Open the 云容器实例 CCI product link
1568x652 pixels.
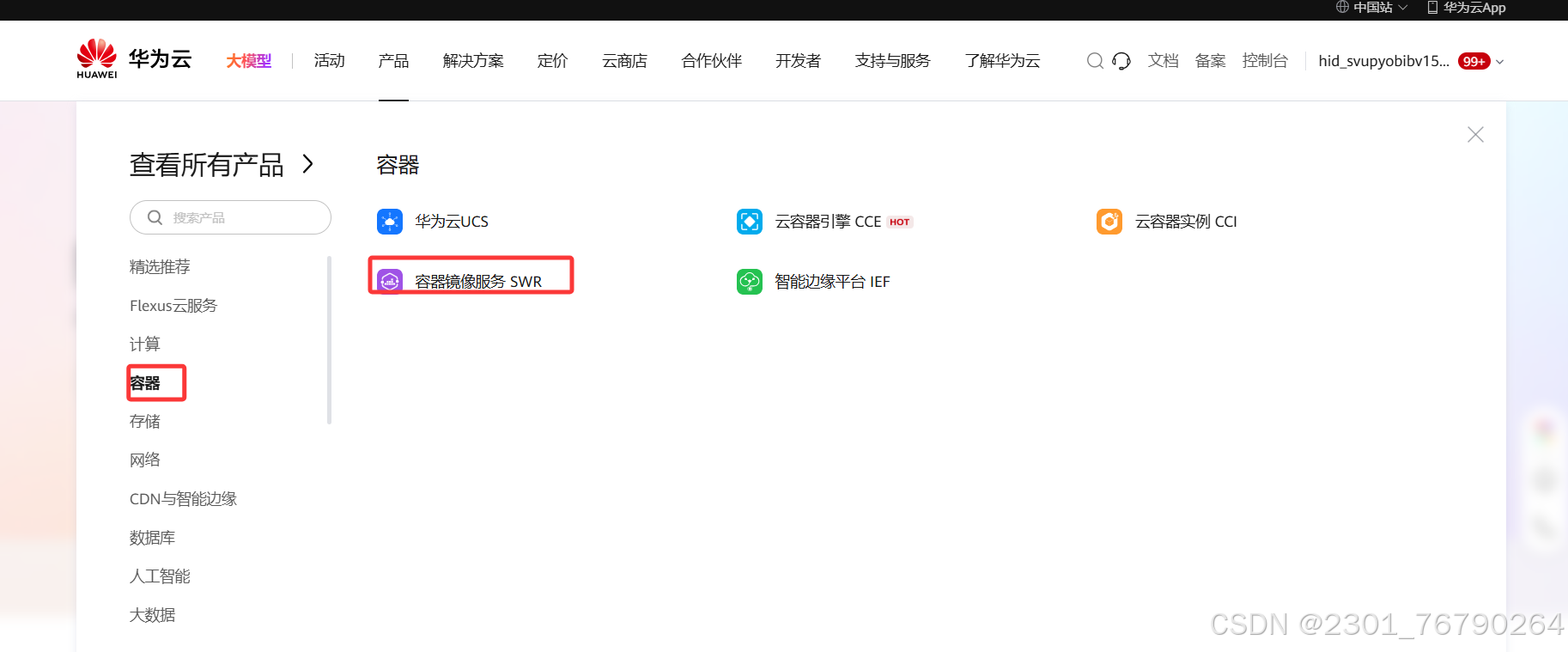pos(1186,222)
